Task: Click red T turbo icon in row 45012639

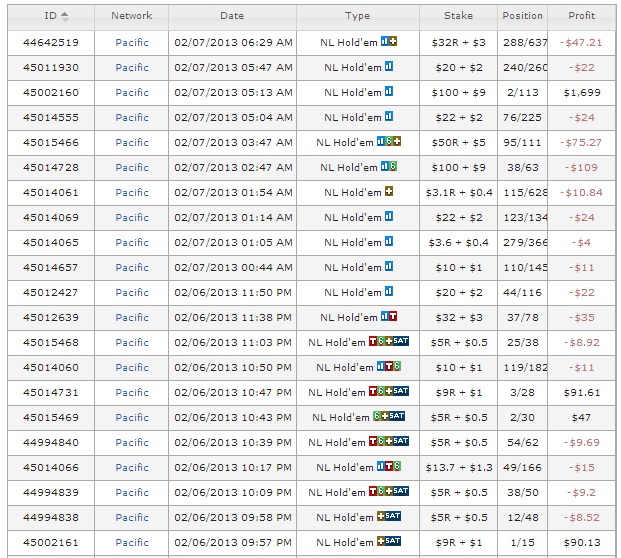Action: tap(393, 317)
